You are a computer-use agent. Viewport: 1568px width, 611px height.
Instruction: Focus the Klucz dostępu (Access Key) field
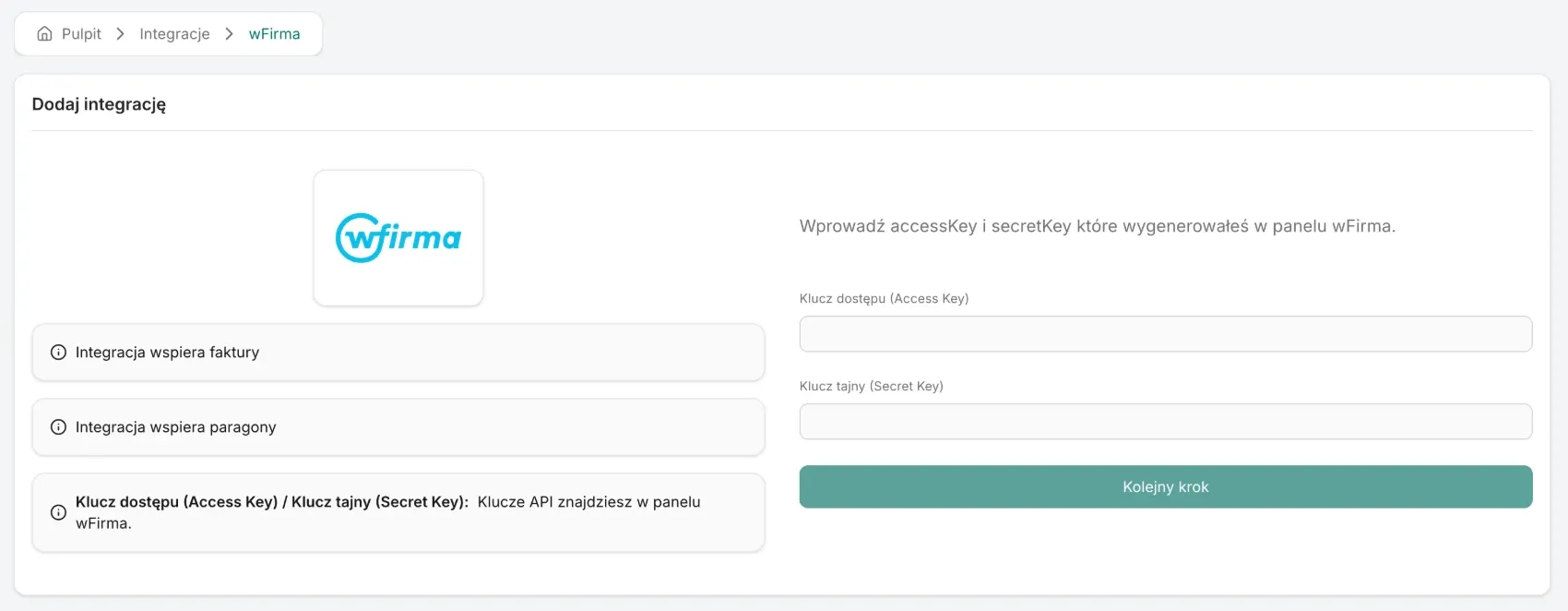tap(1166, 334)
